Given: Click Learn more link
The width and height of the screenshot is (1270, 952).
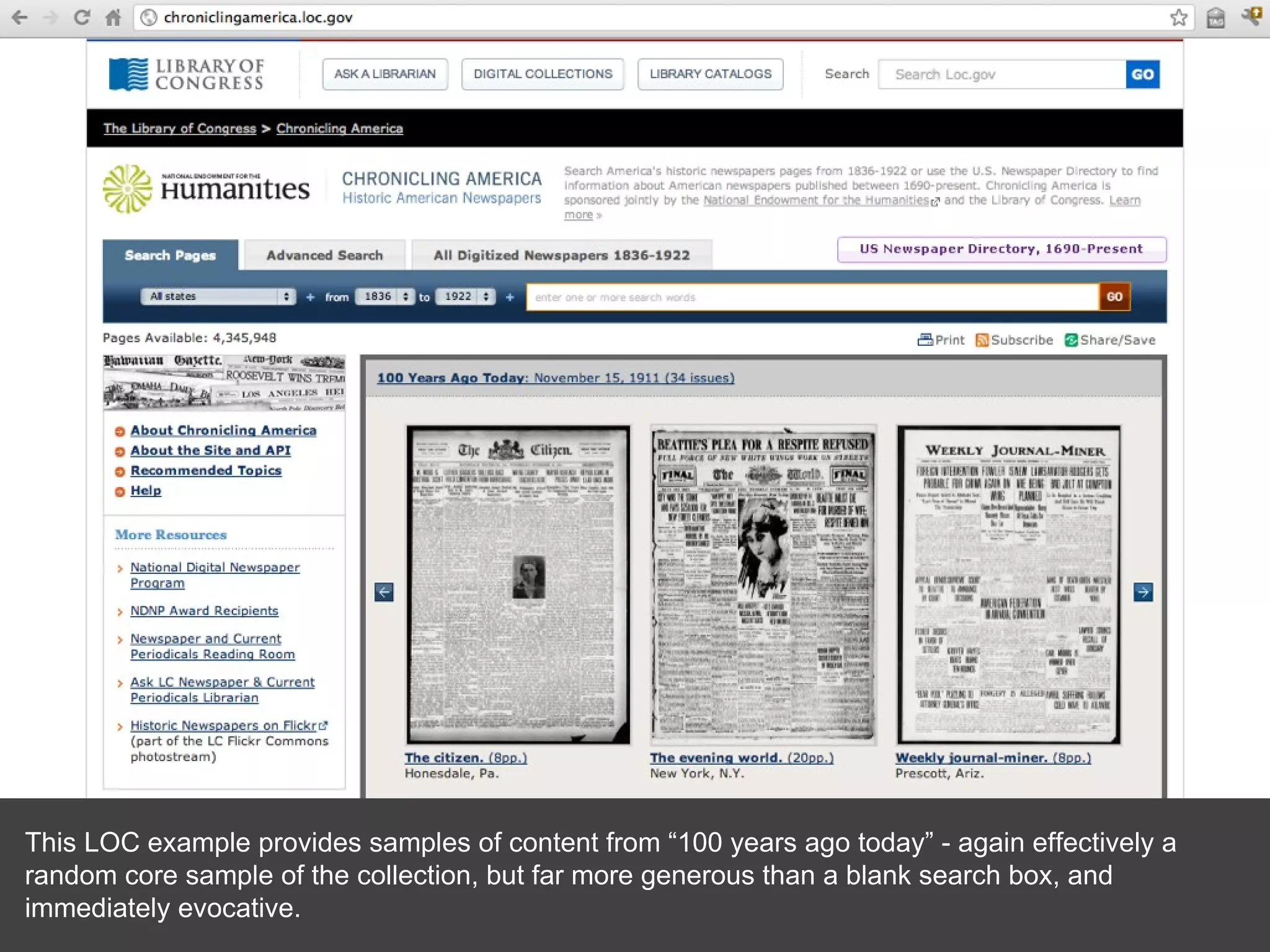Looking at the screenshot, I should 1125,200.
